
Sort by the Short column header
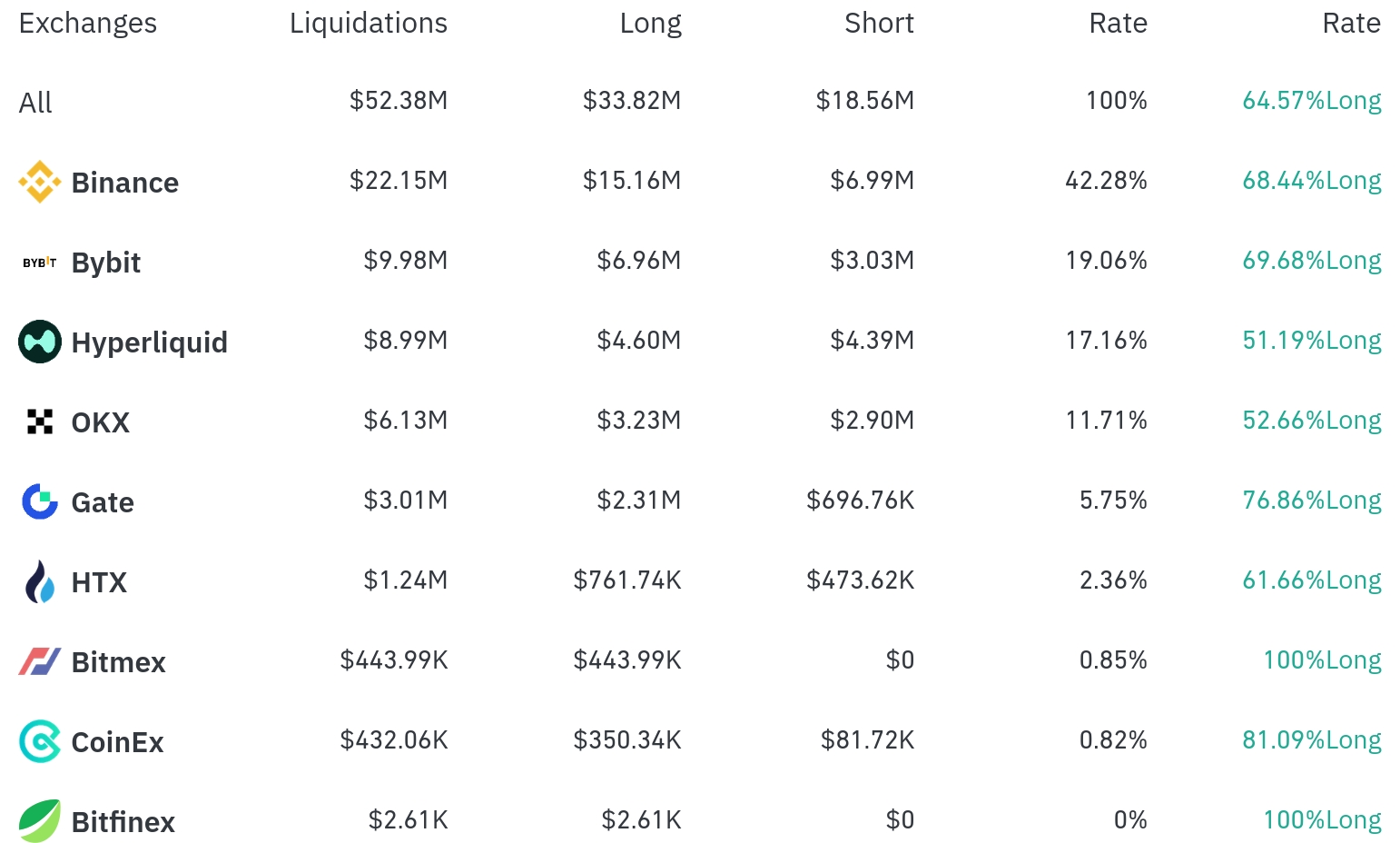[879, 23]
